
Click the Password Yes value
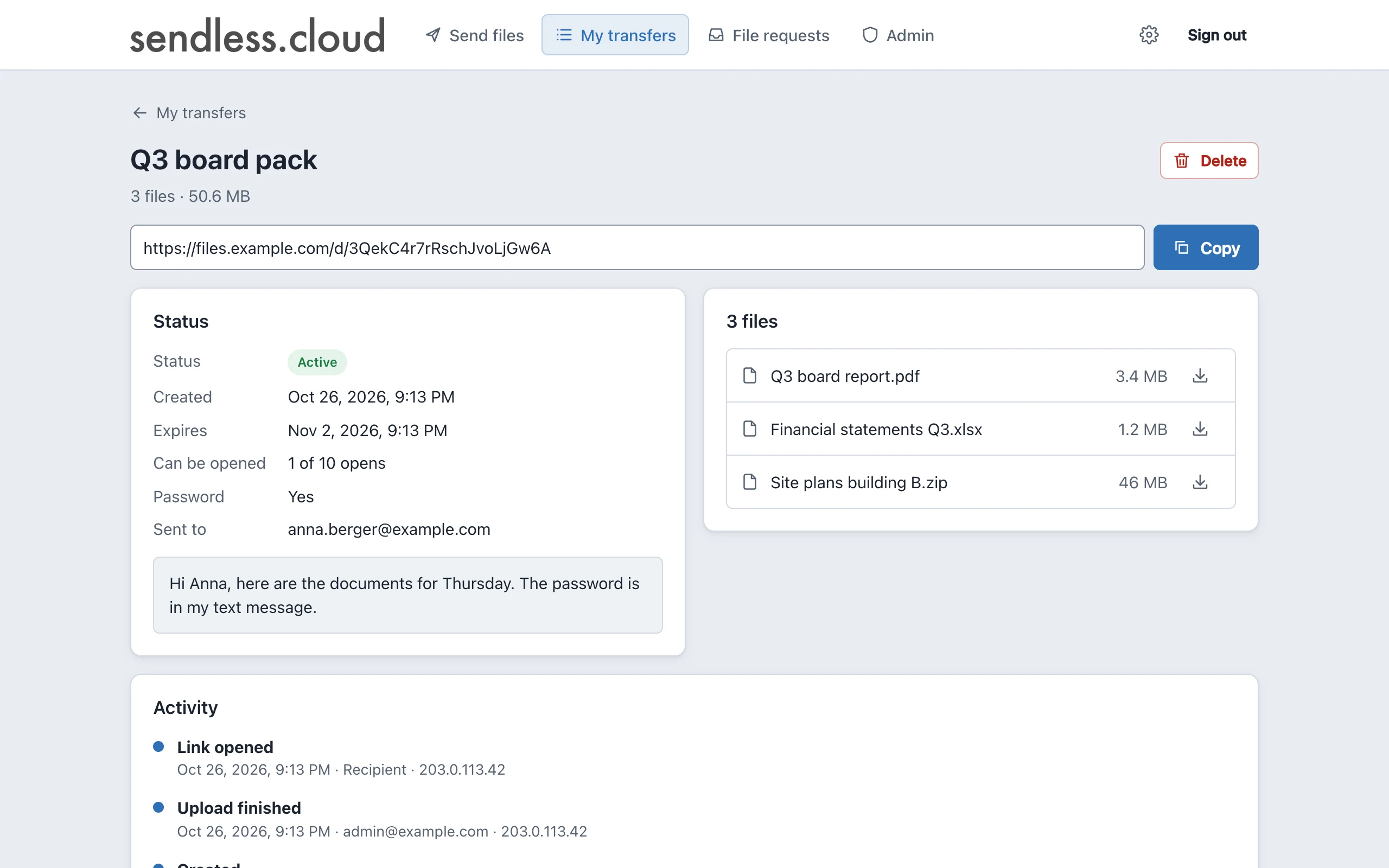pos(301,496)
